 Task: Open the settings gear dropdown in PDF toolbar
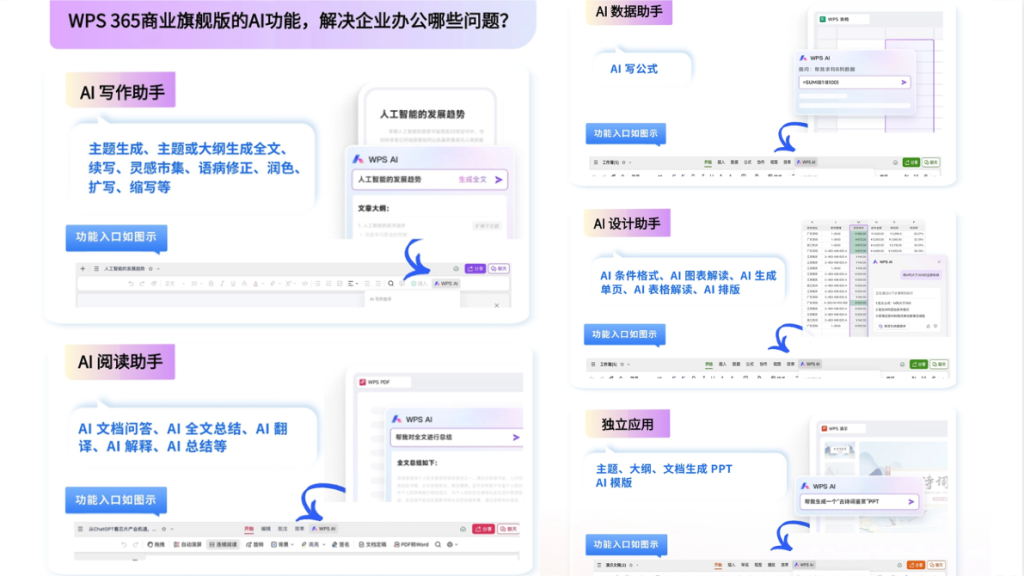pyautogui.click(x=452, y=545)
